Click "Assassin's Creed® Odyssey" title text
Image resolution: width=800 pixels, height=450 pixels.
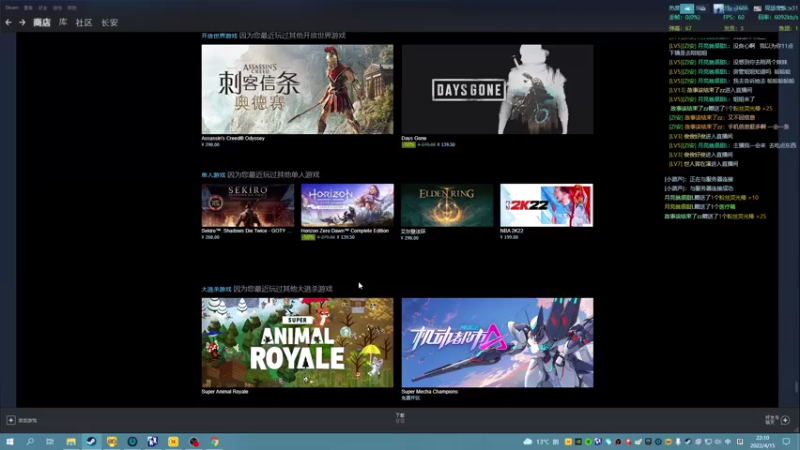pos(233,138)
